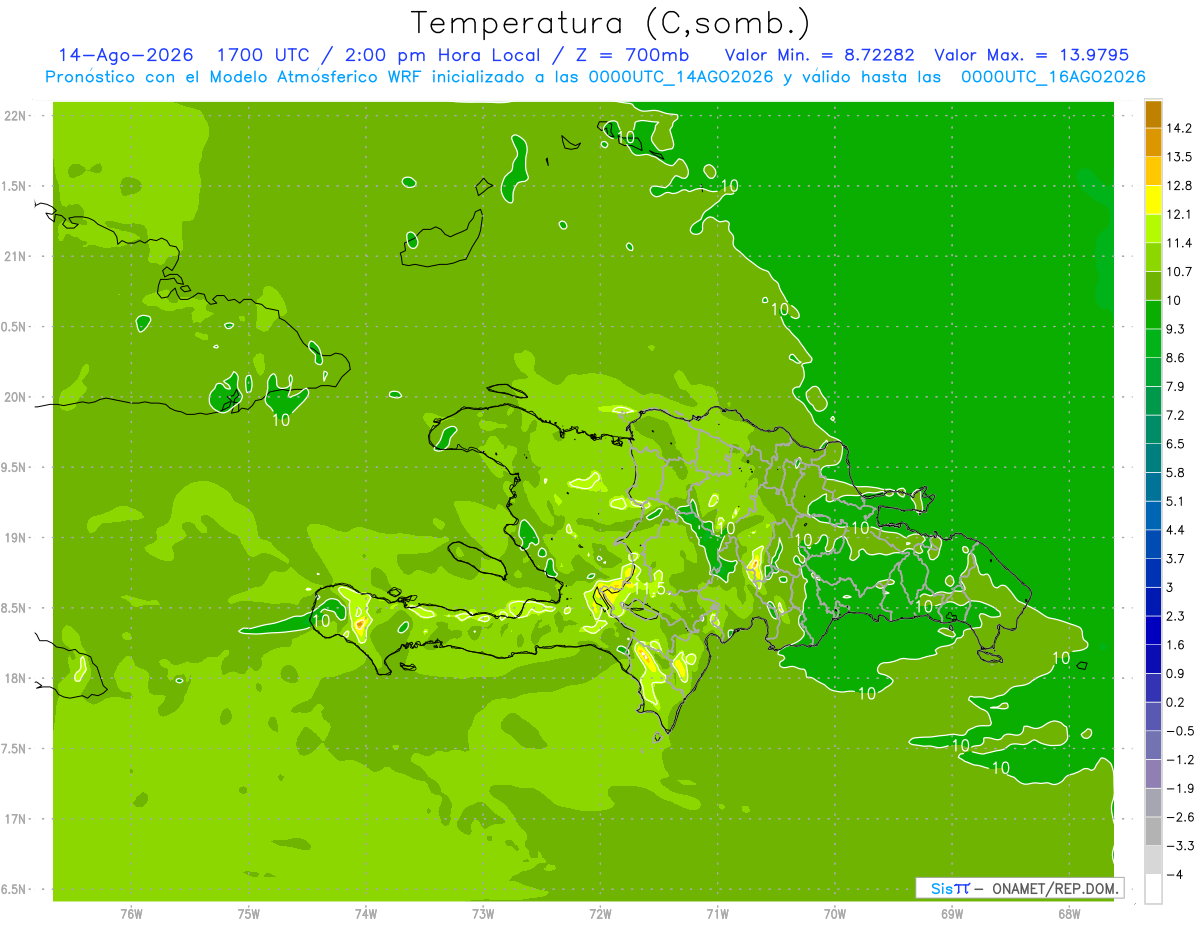This screenshot has height=927, width=1200.
Task: Click the '69W' longitude label
Action: [952, 913]
